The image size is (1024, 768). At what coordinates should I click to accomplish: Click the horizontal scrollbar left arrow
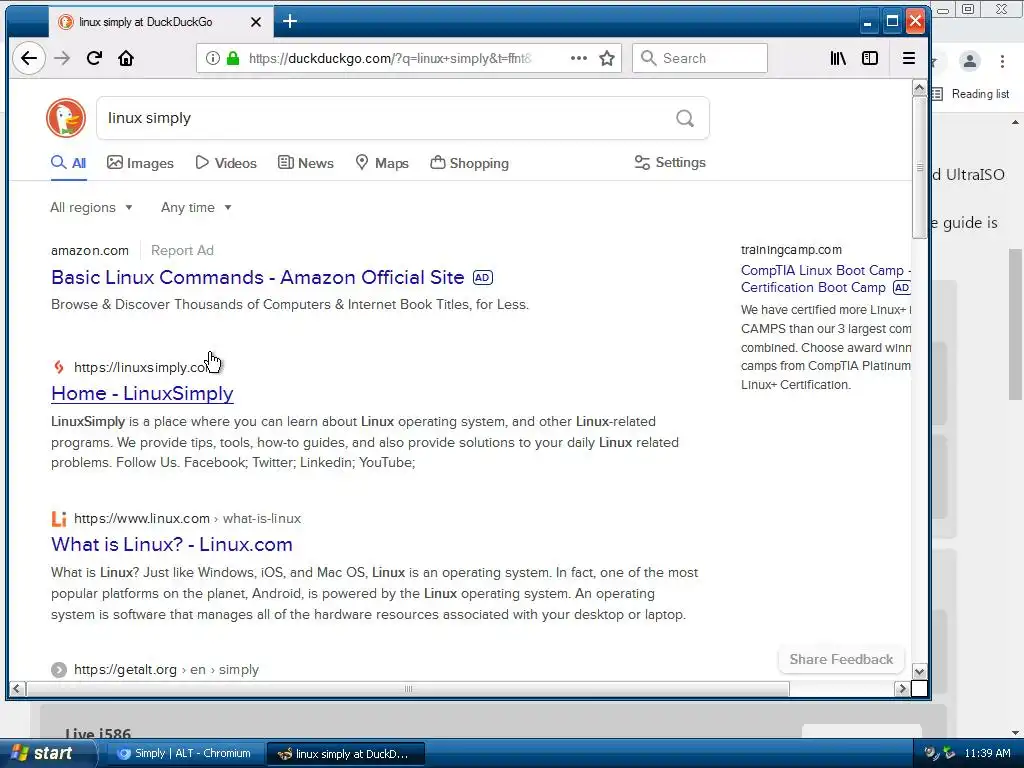[17, 689]
